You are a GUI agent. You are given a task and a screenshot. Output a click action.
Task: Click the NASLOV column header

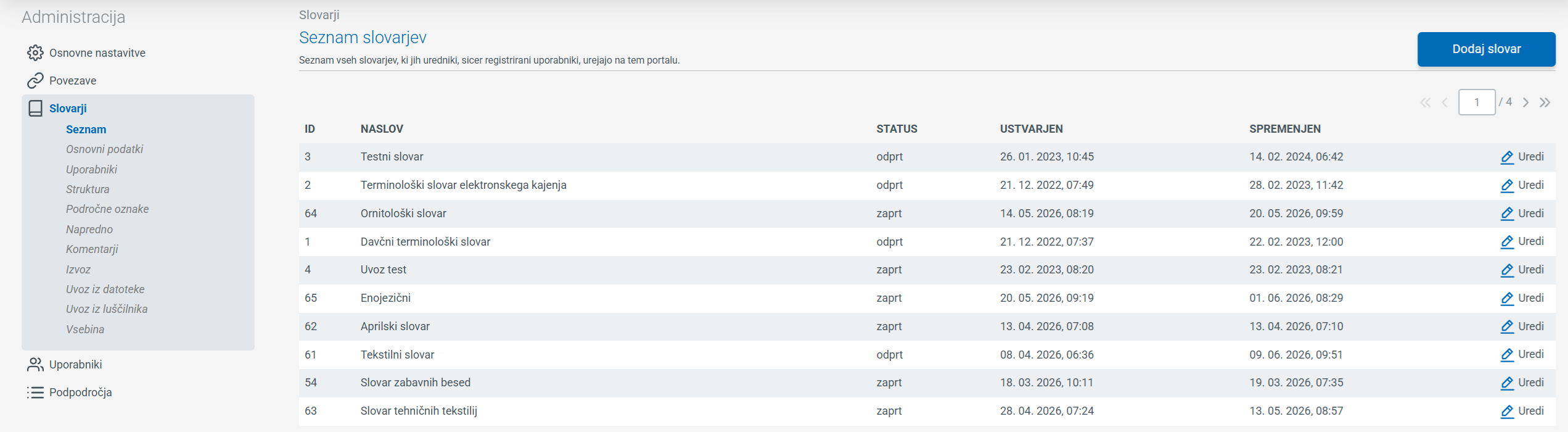(382, 129)
